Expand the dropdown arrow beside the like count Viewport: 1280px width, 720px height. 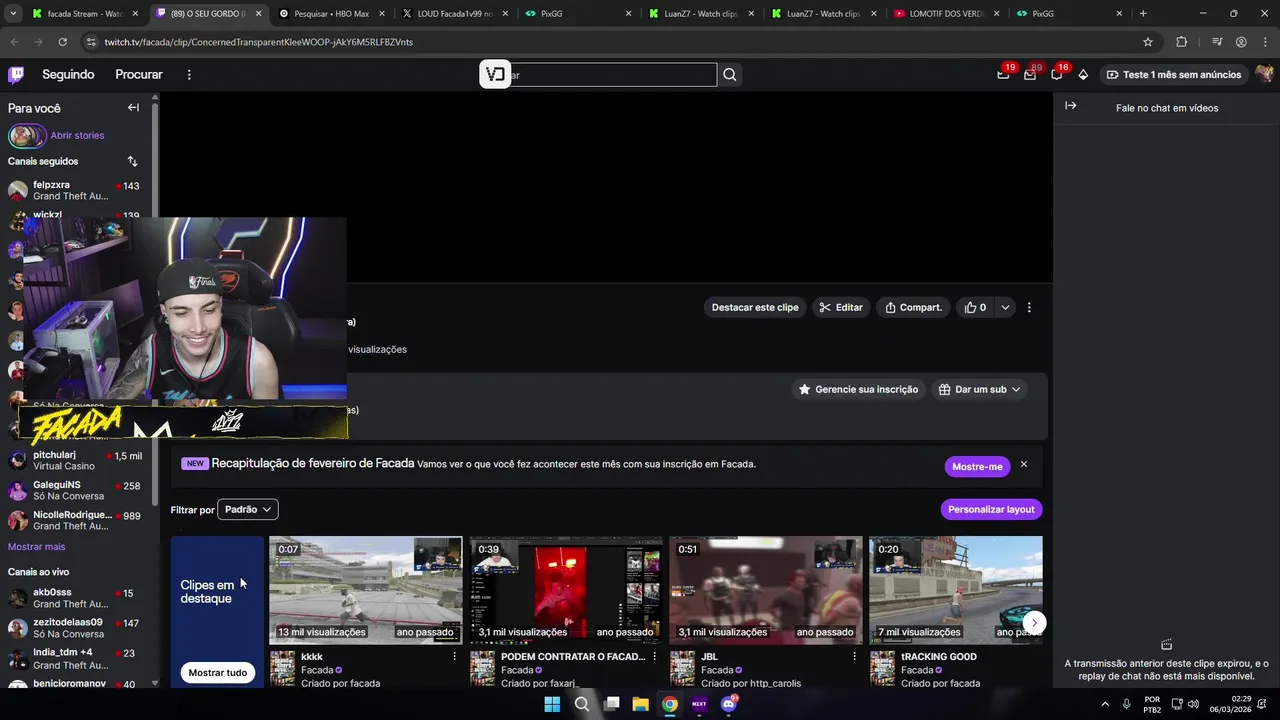pyautogui.click(x=1005, y=308)
